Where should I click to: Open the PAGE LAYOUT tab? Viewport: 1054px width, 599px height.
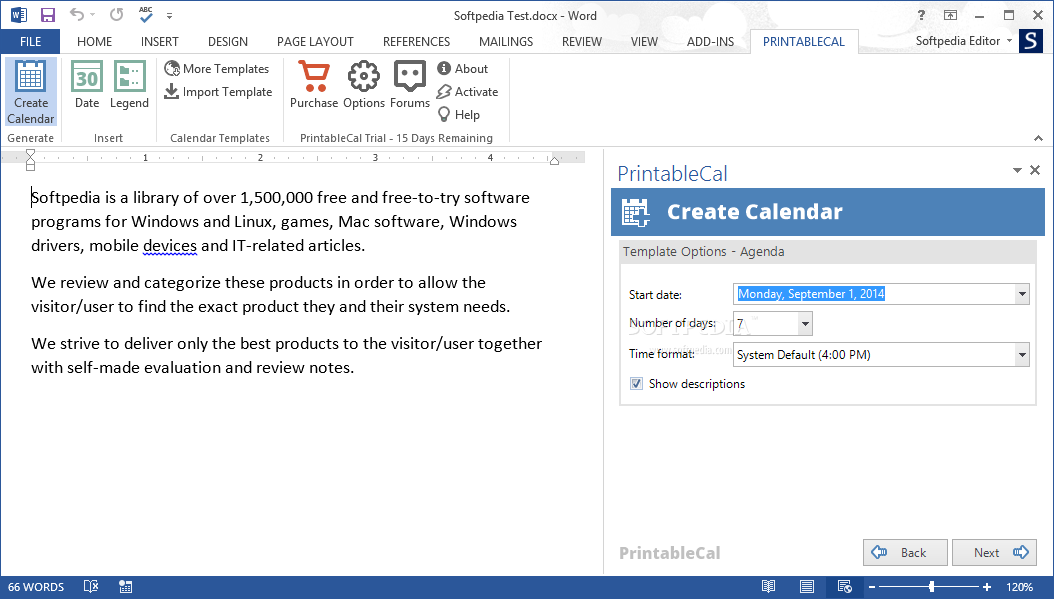[315, 42]
